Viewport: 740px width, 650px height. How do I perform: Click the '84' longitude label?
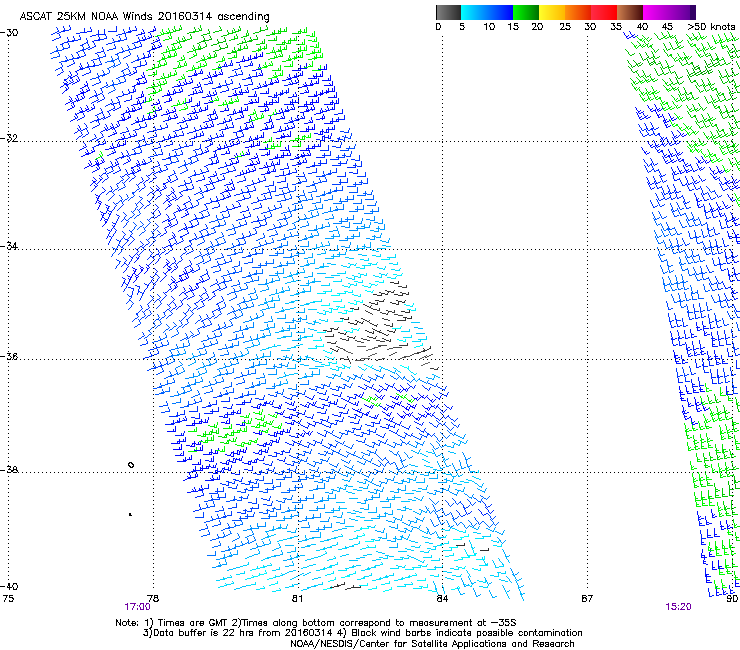pyautogui.click(x=442, y=599)
